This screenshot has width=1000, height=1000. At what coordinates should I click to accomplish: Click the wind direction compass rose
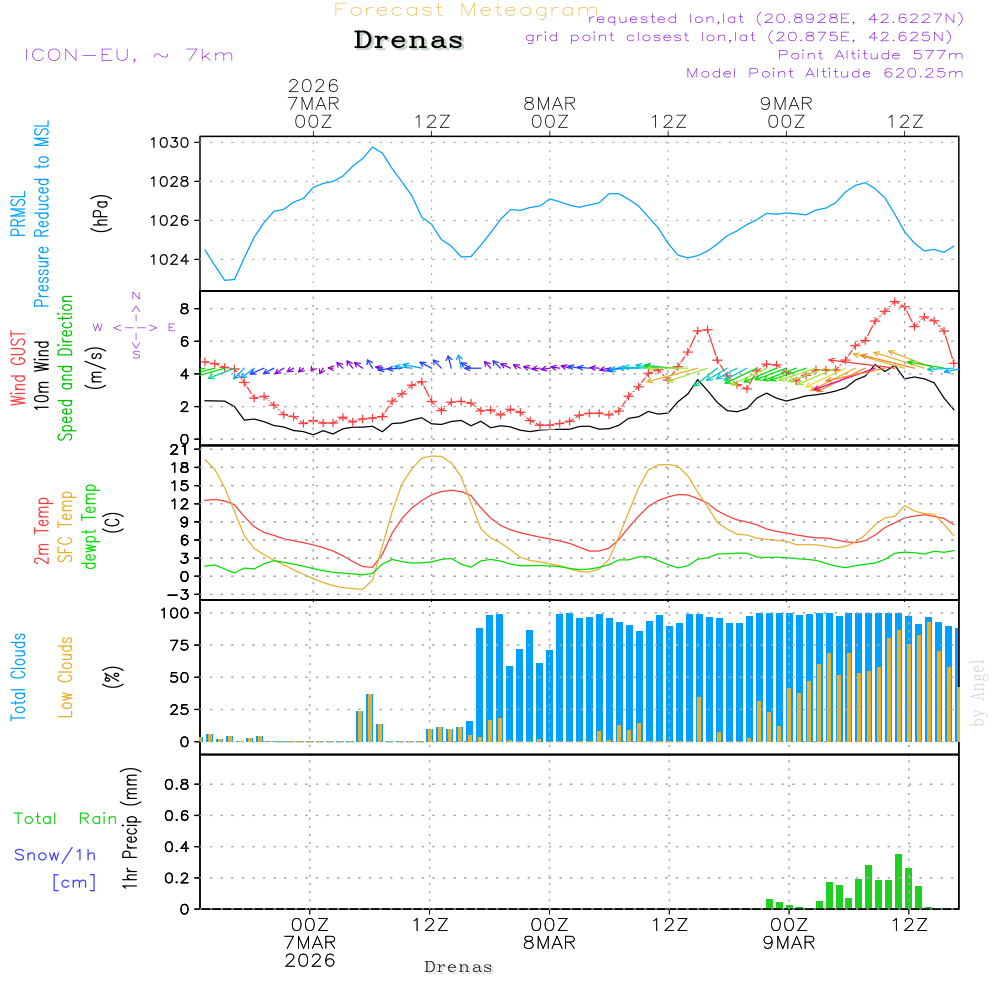[x=135, y=326]
